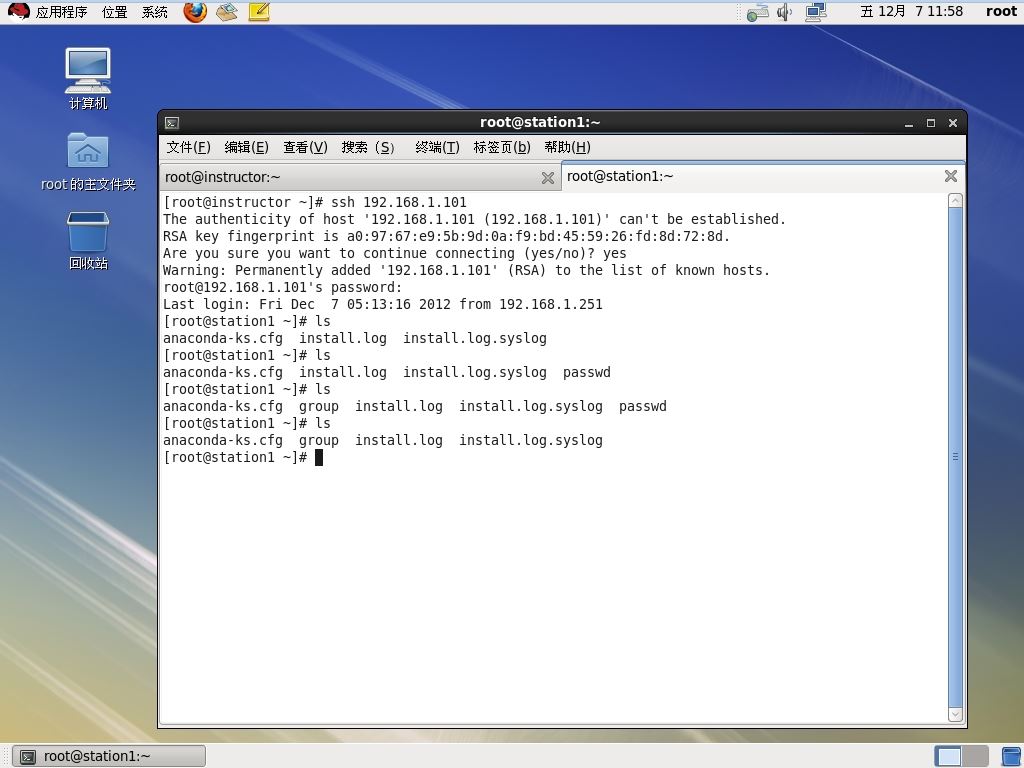This screenshot has height=768, width=1024.
Task: Click the scrollbar down arrow
Action: pos(955,714)
